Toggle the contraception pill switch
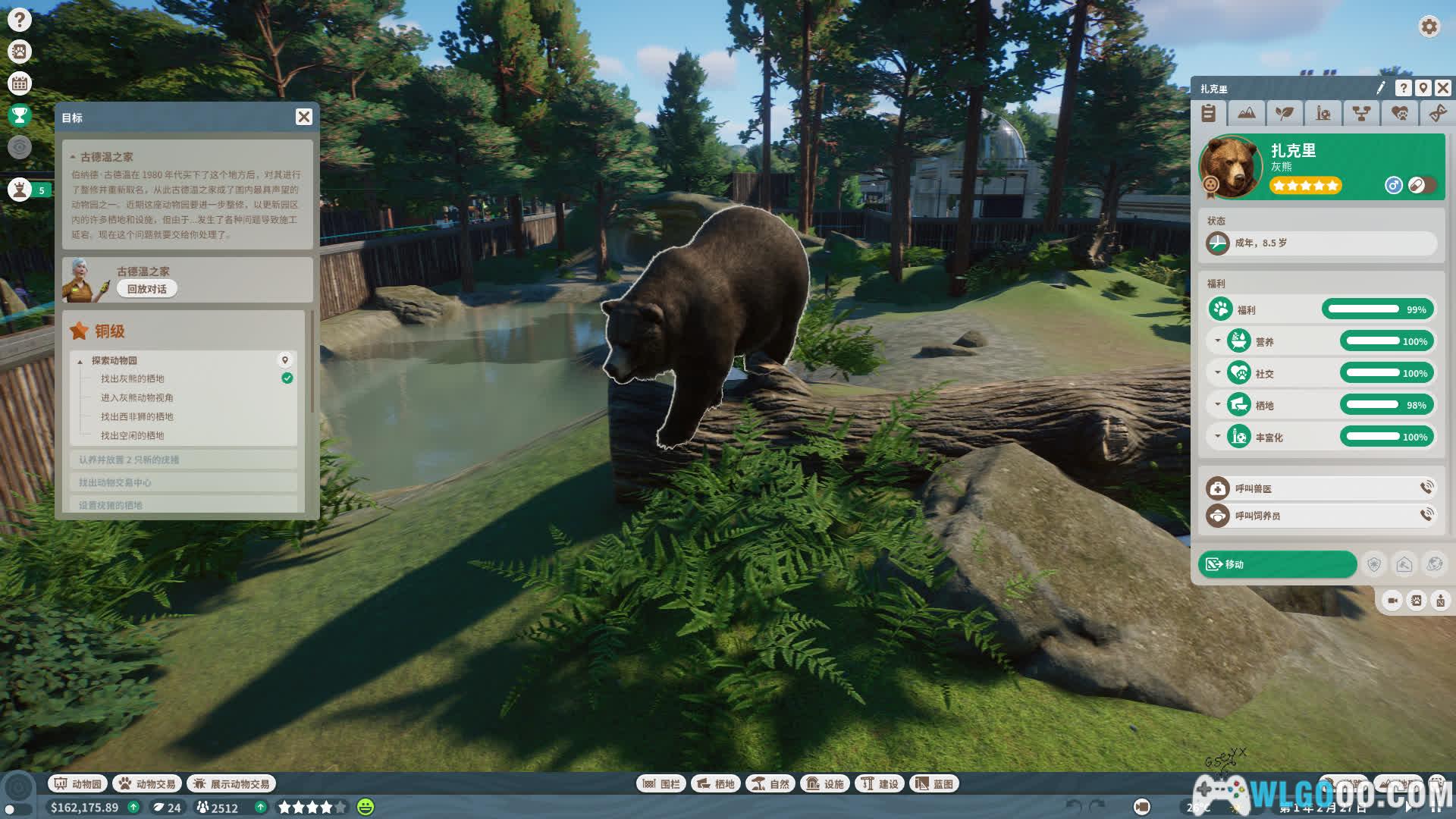The width and height of the screenshot is (1456, 819). 1422,185
